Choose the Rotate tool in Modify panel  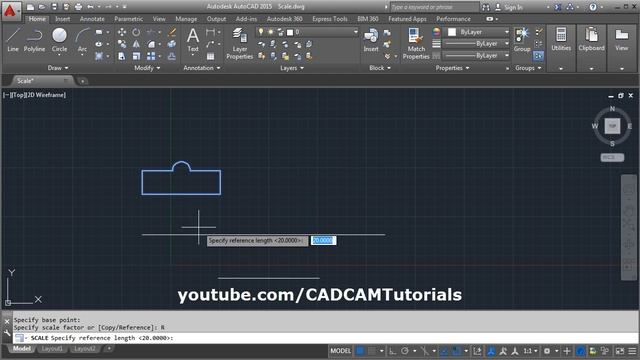tap(136, 32)
